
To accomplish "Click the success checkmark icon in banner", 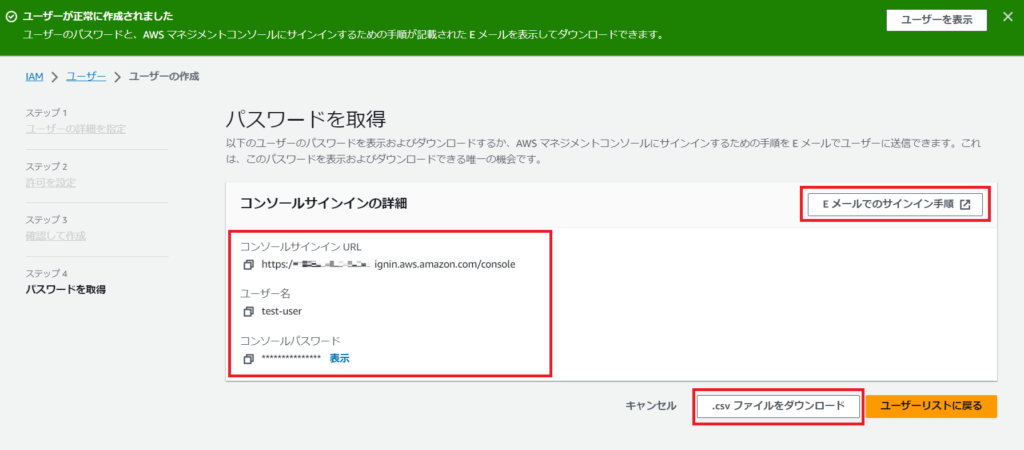I will click(x=10, y=16).
